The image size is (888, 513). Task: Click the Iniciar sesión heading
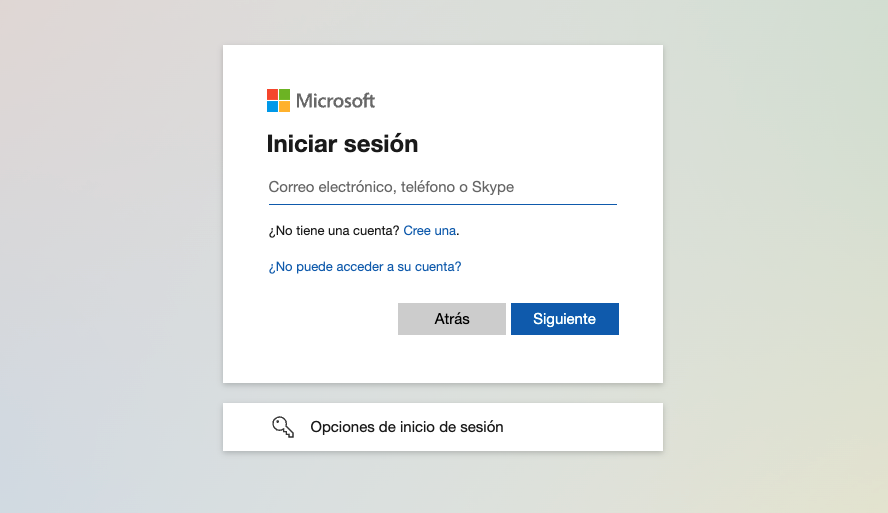pyautogui.click(x=342, y=144)
